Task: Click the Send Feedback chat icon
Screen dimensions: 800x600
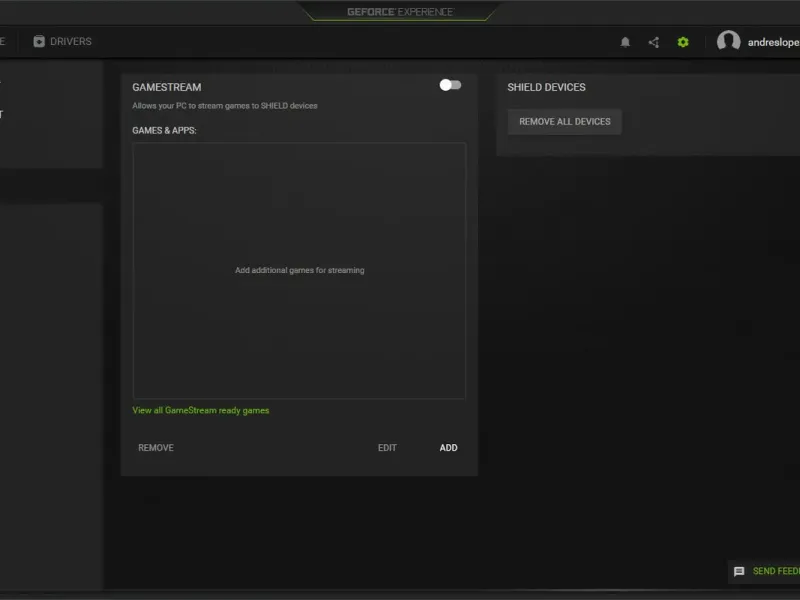Action: [x=739, y=571]
